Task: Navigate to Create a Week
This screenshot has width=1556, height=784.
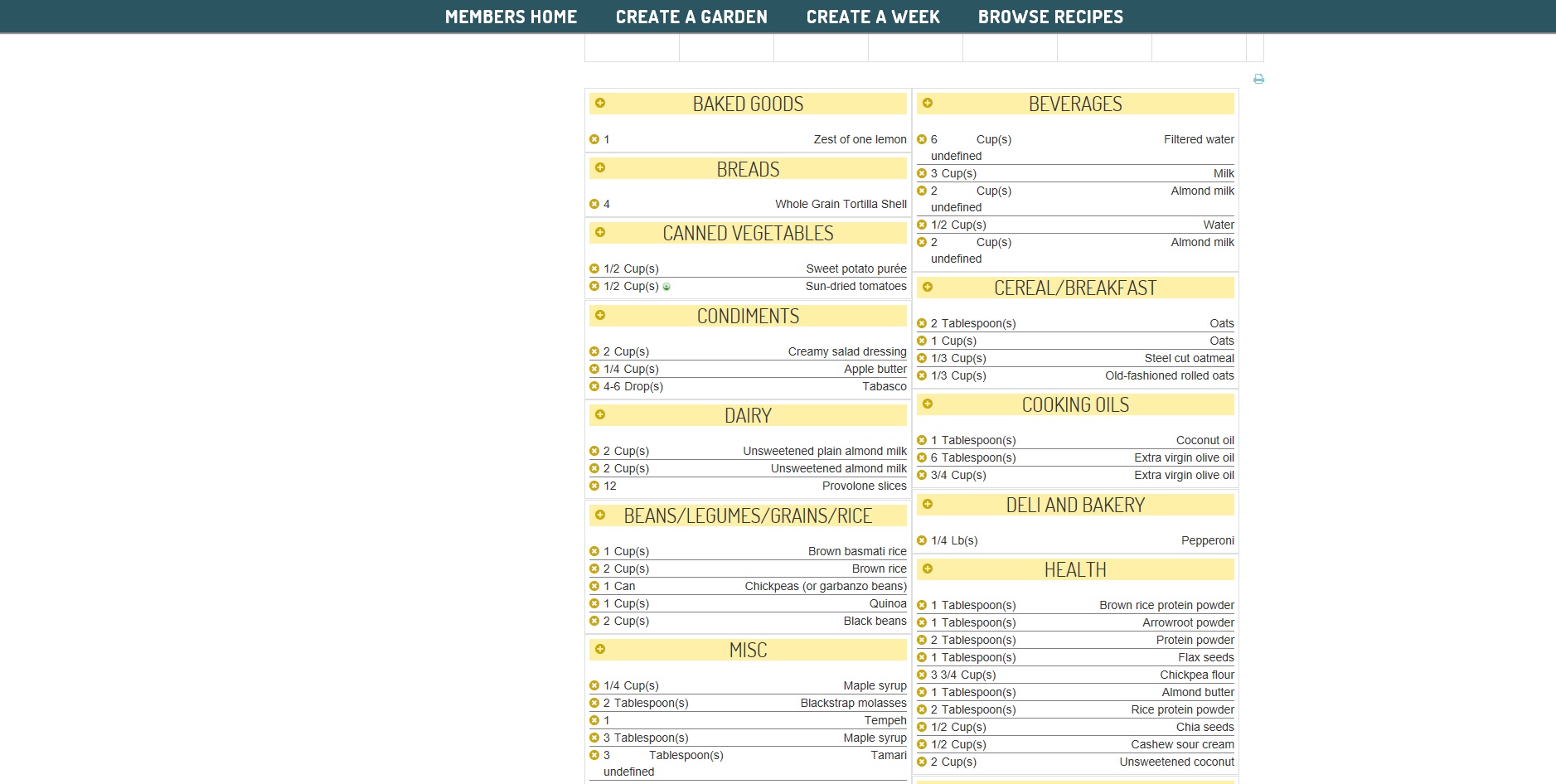Action: (873, 17)
